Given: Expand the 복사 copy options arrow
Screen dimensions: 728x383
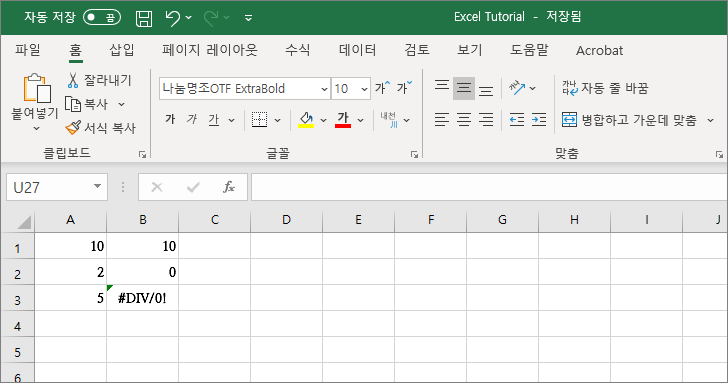Looking at the screenshot, I should [x=122, y=104].
